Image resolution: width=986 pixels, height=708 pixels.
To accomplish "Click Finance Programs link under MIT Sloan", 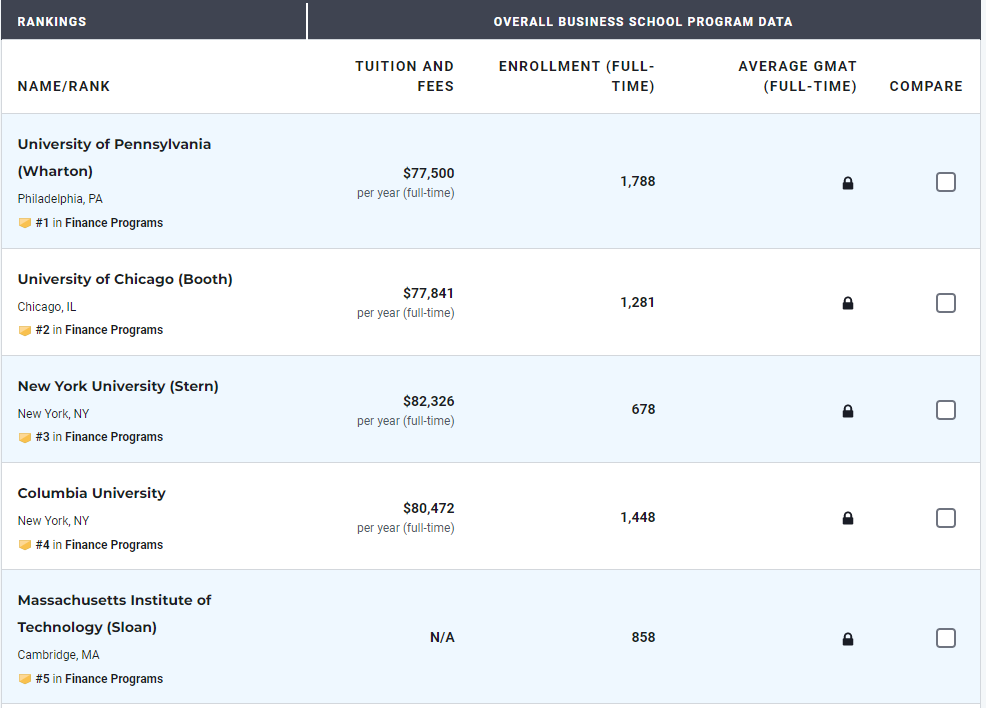I will click(x=114, y=678).
